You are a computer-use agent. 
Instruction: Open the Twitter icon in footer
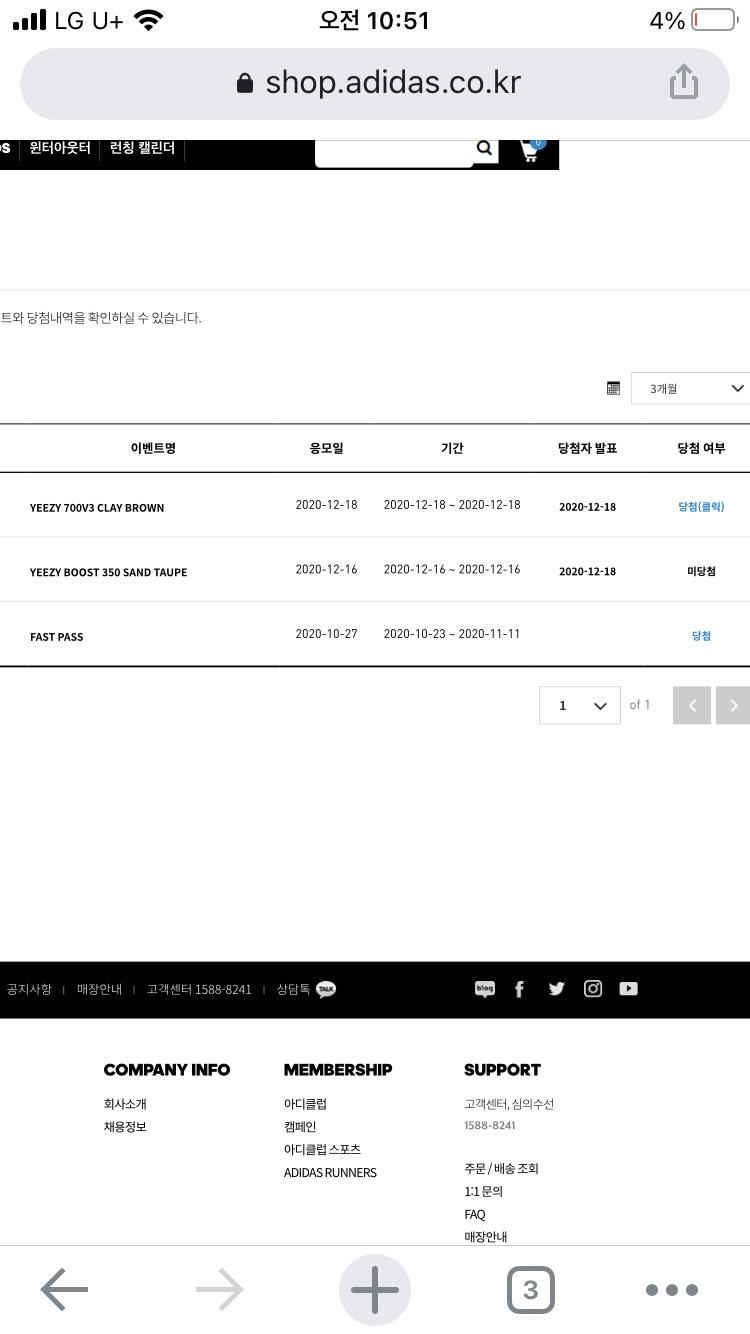556,989
